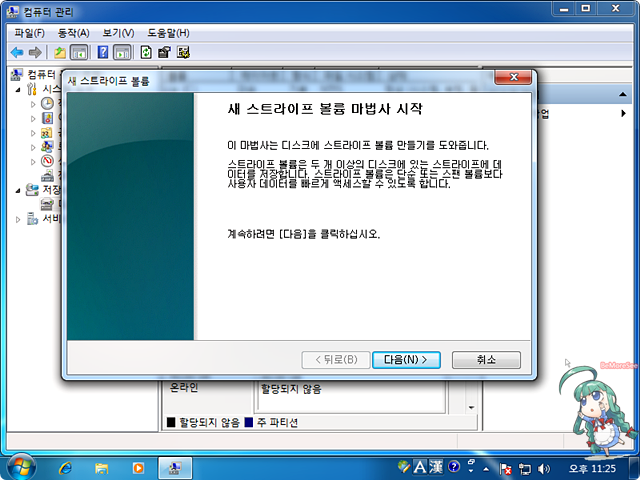The width and height of the screenshot is (640, 480).
Task: Open Windows Explorer from the taskbar
Action: pyautogui.click(x=101, y=467)
